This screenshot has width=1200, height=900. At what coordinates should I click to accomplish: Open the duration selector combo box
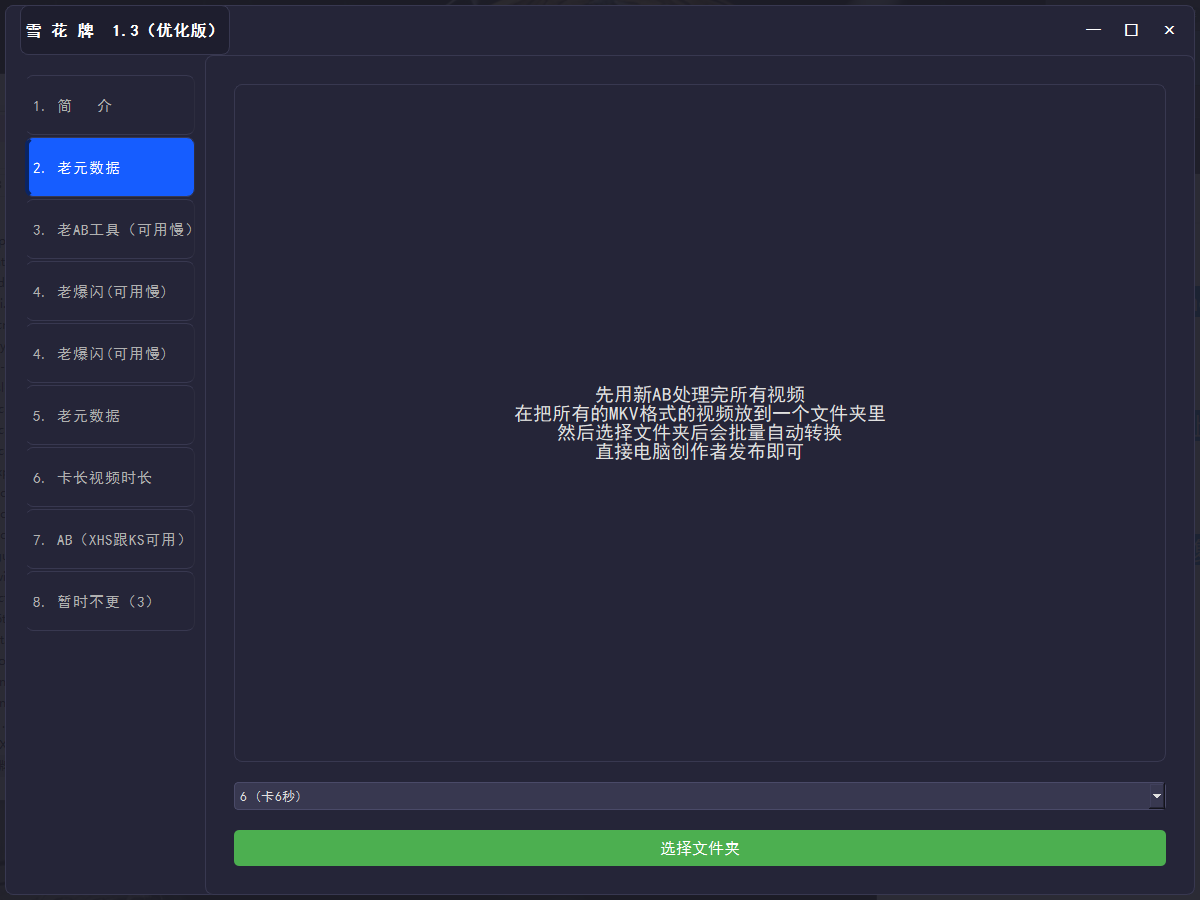click(700, 796)
